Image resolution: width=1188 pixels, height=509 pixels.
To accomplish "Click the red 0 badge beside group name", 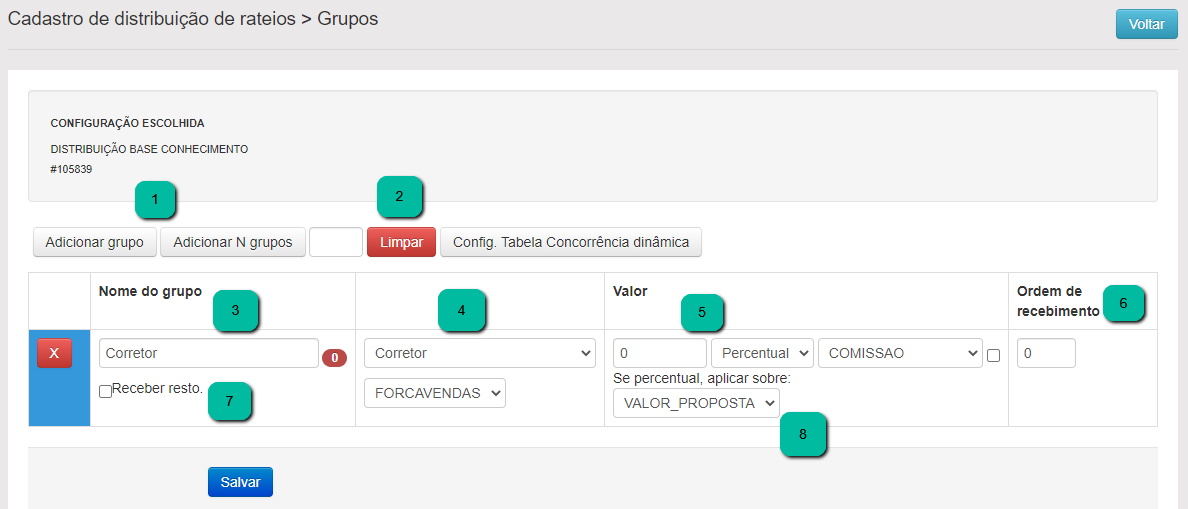I will point(334,357).
